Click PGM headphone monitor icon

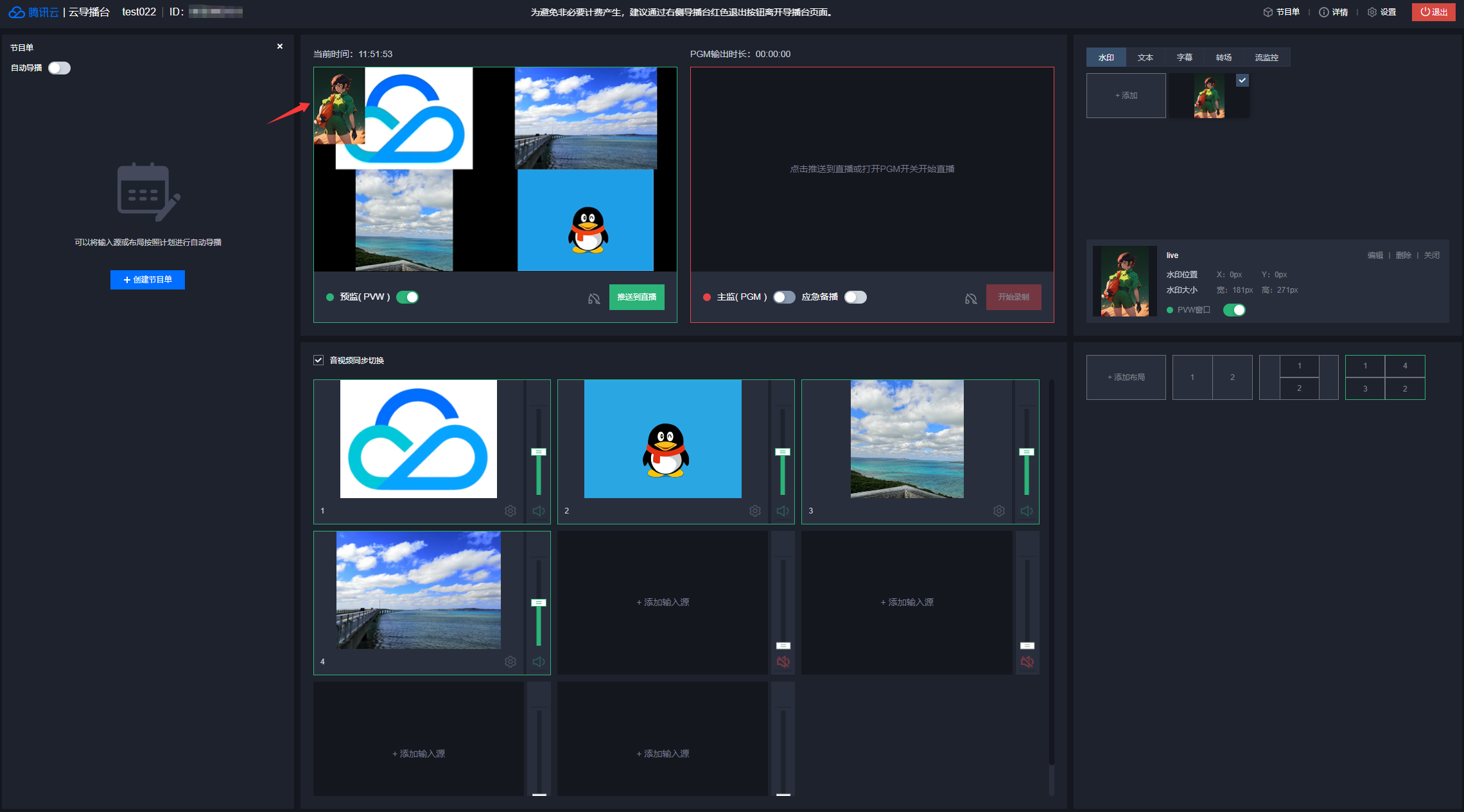(971, 298)
